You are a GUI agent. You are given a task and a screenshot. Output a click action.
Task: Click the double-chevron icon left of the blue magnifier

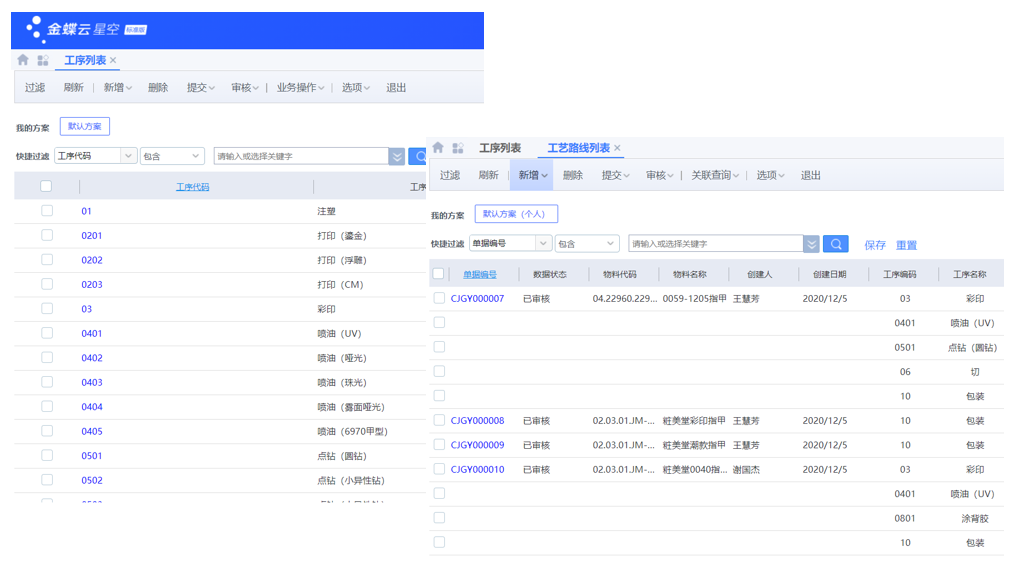(x=812, y=244)
